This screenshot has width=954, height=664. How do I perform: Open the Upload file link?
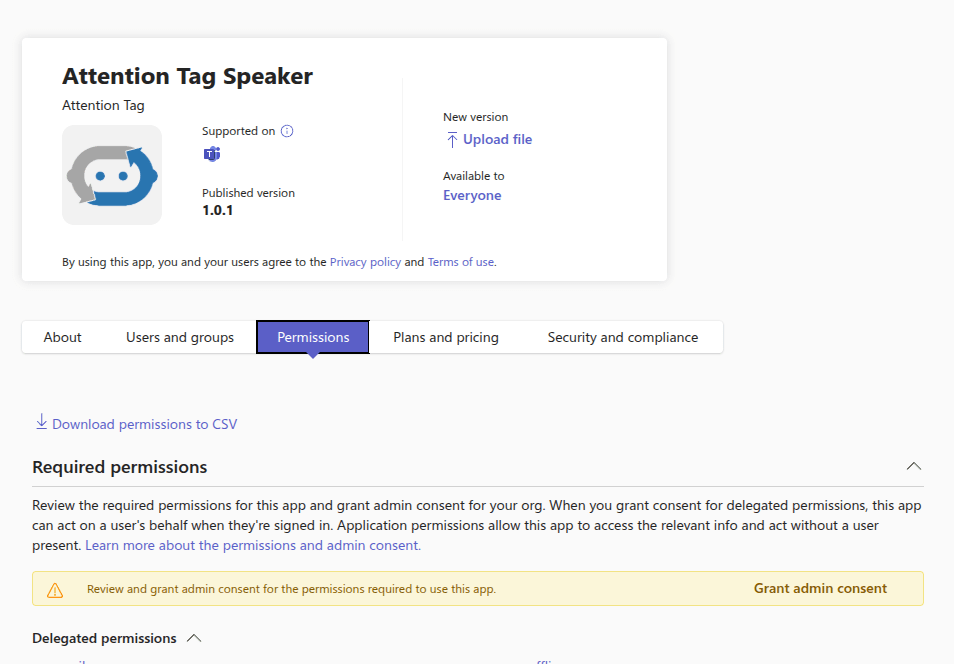[497, 140]
